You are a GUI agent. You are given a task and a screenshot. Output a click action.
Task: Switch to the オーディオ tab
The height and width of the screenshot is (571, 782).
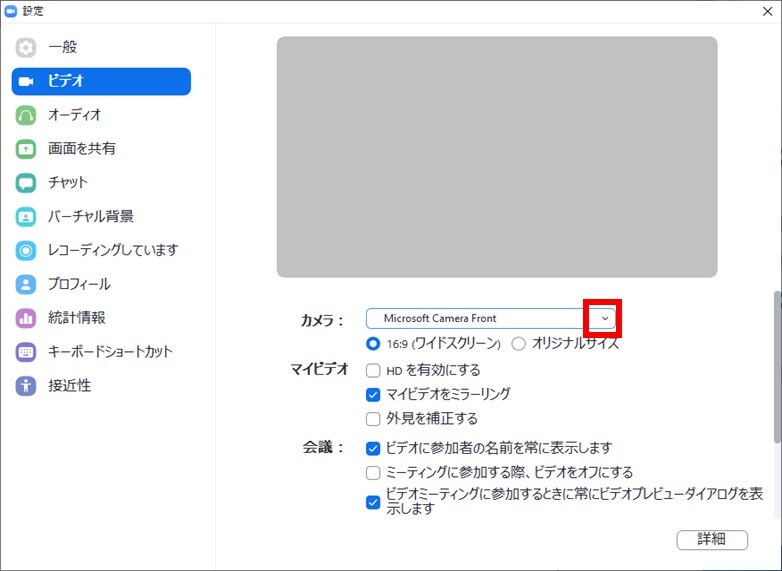click(x=101, y=115)
